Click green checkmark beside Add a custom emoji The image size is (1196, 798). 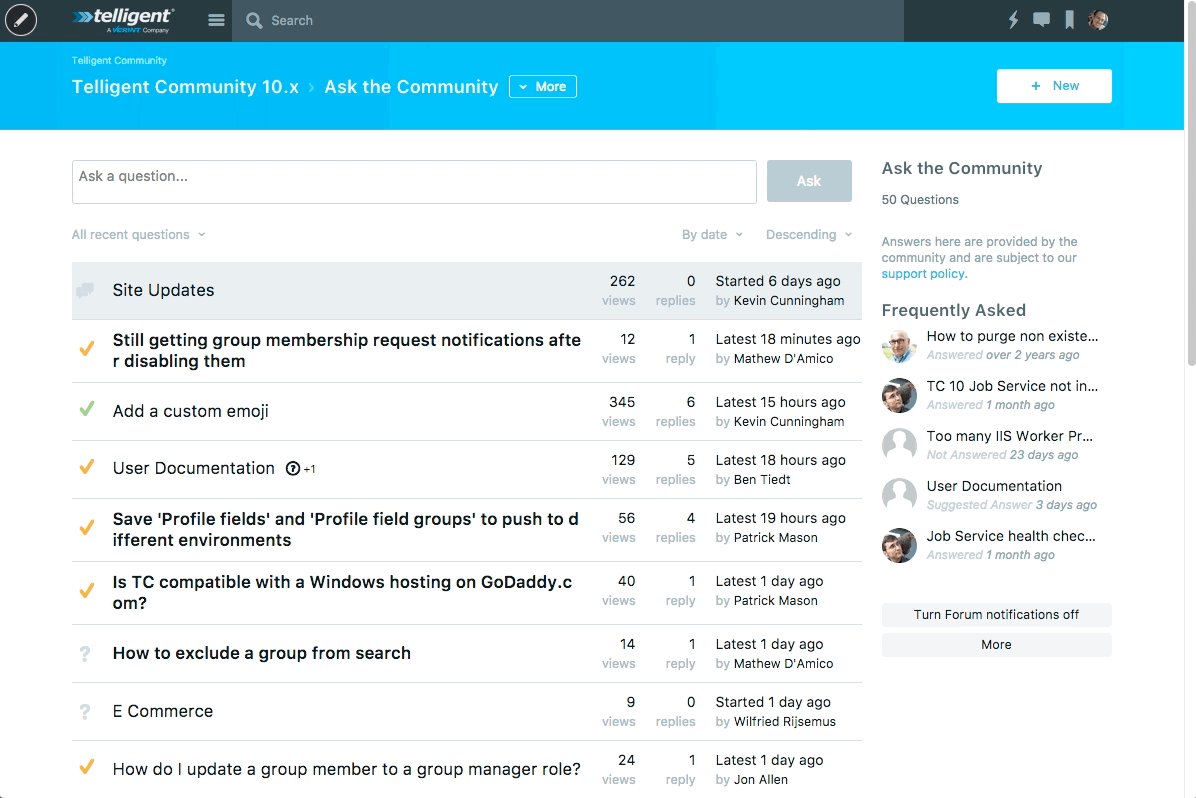tap(87, 409)
